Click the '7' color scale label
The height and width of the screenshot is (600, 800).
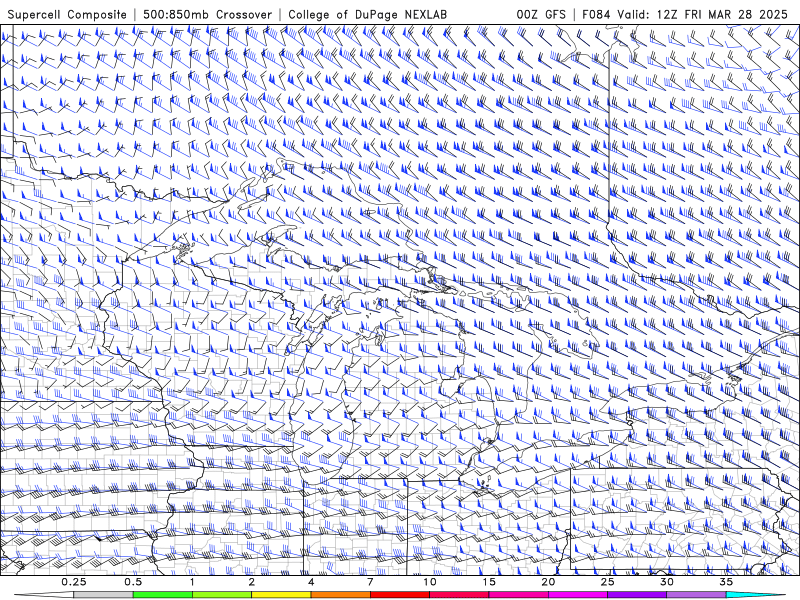(x=370, y=582)
